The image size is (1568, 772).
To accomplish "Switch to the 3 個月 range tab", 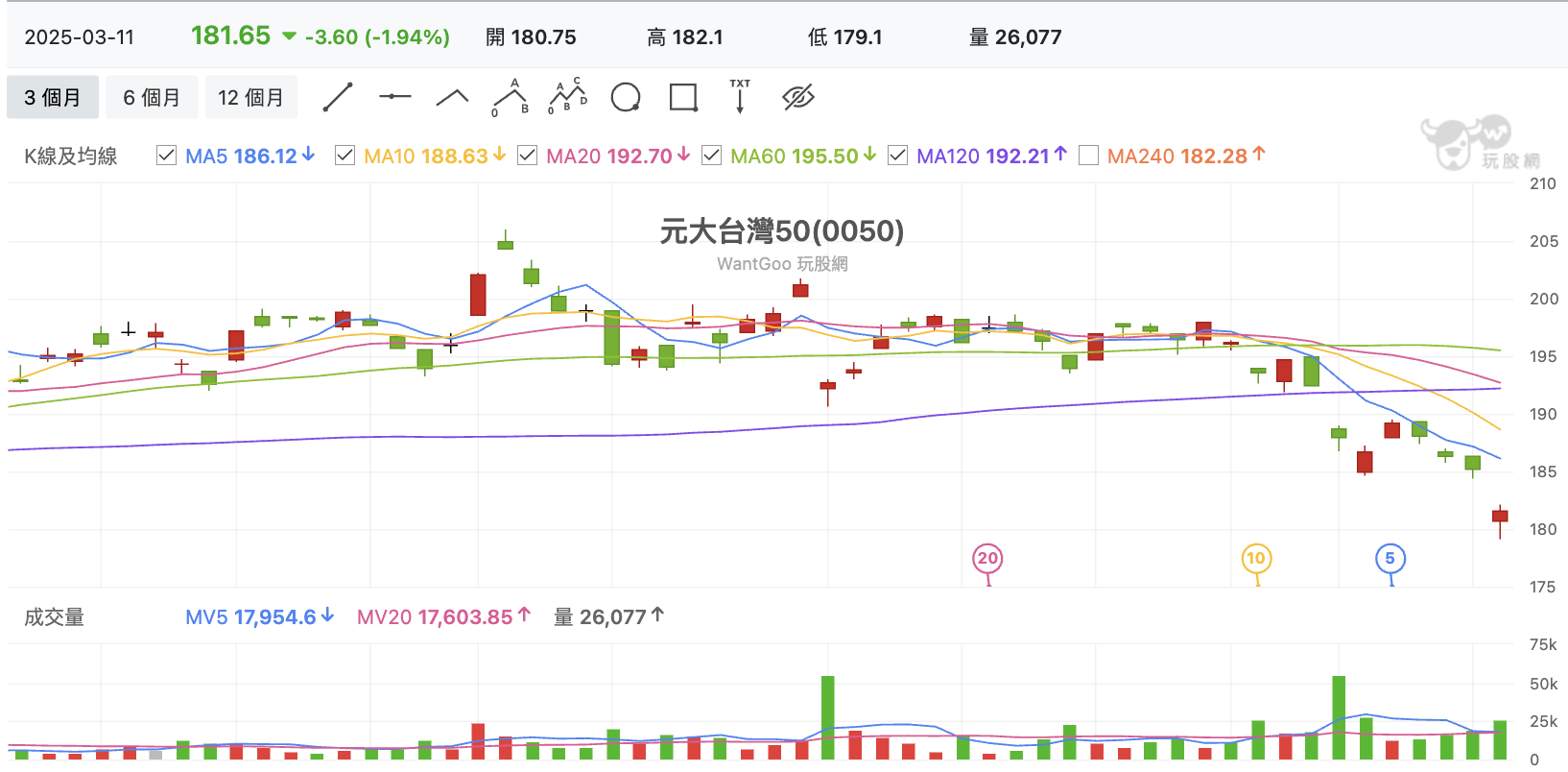I will pos(53,98).
